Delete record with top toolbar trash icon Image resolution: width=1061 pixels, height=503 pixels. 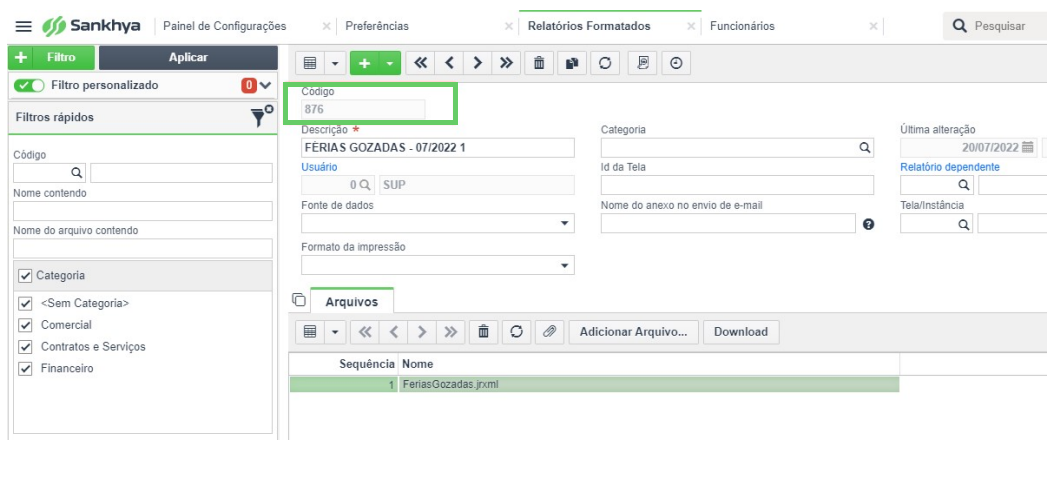pyautogui.click(x=539, y=63)
